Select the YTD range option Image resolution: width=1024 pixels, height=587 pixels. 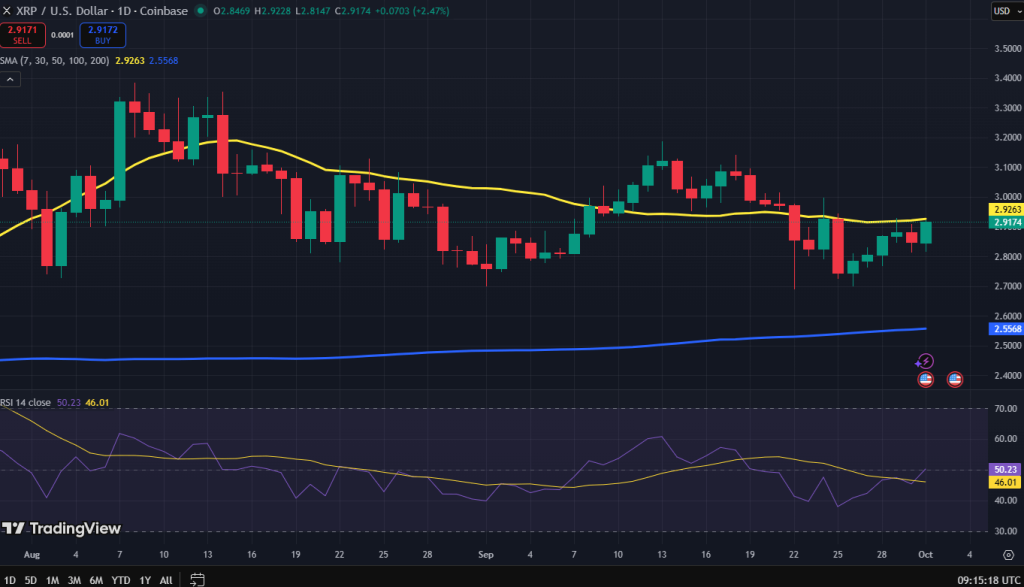pyautogui.click(x=120, y=579)
